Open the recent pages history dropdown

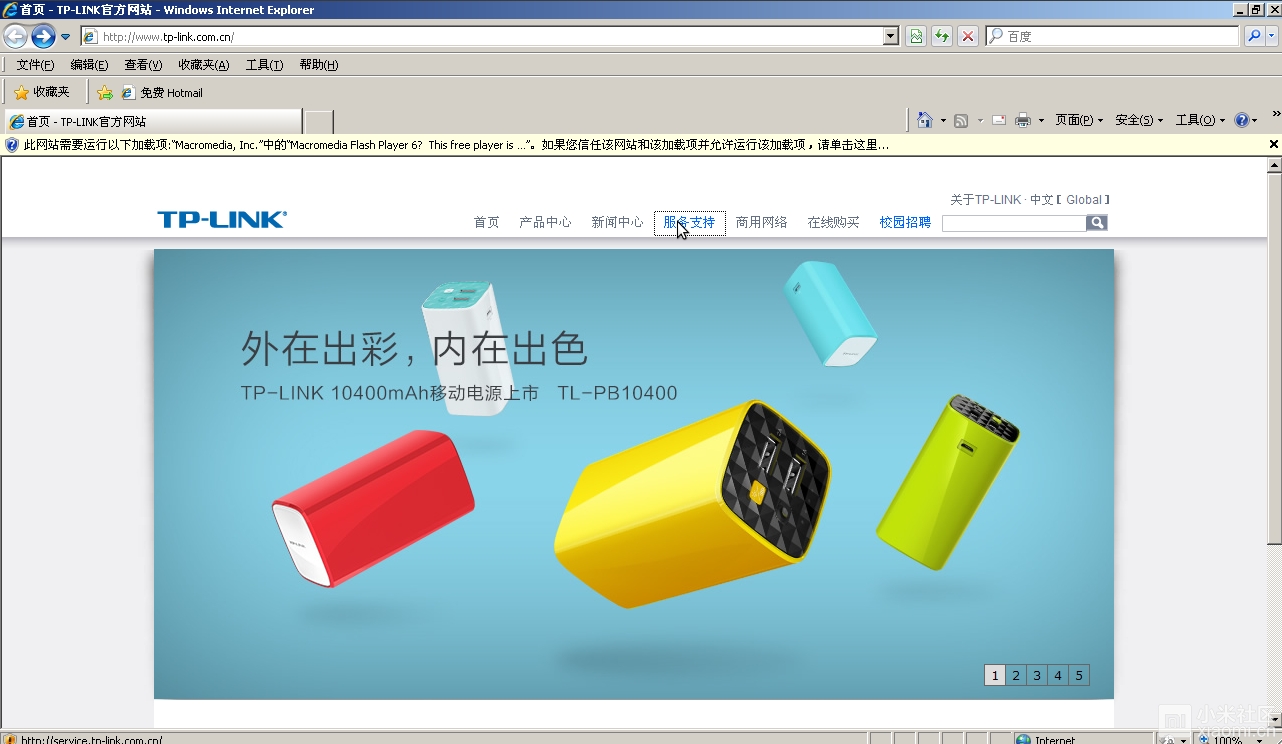click(x=66, y=37)
